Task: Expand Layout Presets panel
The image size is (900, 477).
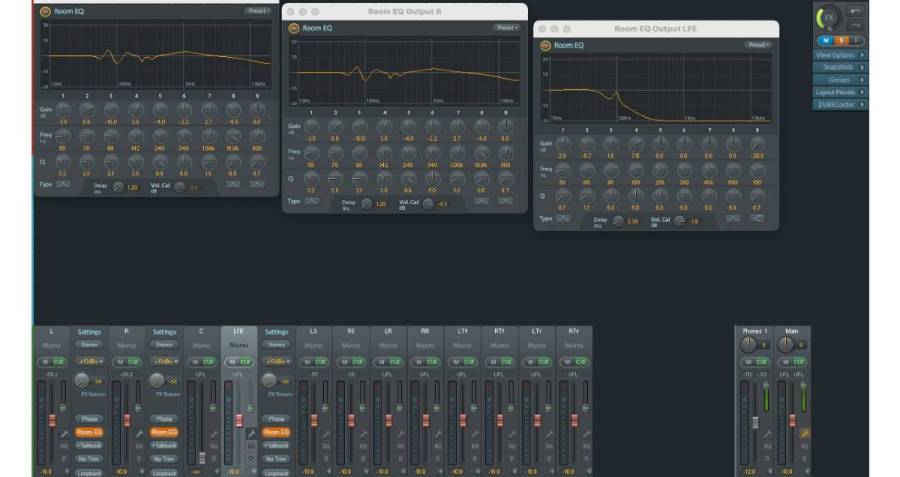Action: coord(840,92)
